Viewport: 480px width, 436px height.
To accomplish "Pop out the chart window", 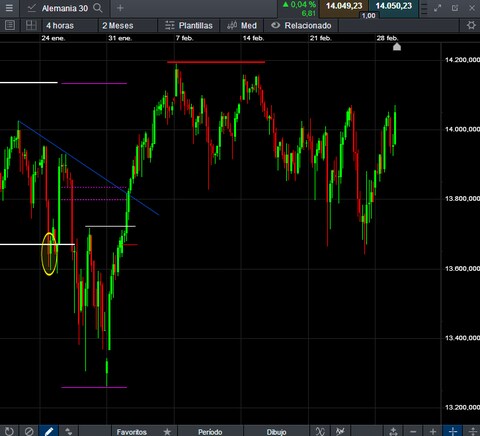I will point(455,8).
